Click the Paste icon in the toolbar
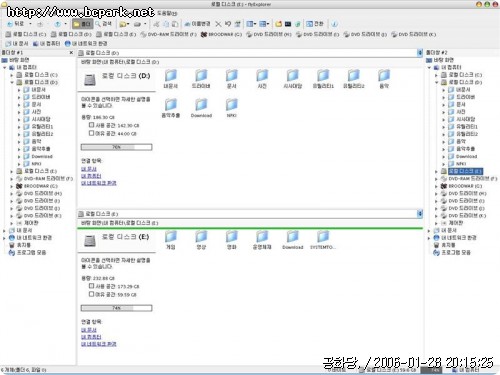This screenshot has width=500, height=375. (x=175, y=24)
